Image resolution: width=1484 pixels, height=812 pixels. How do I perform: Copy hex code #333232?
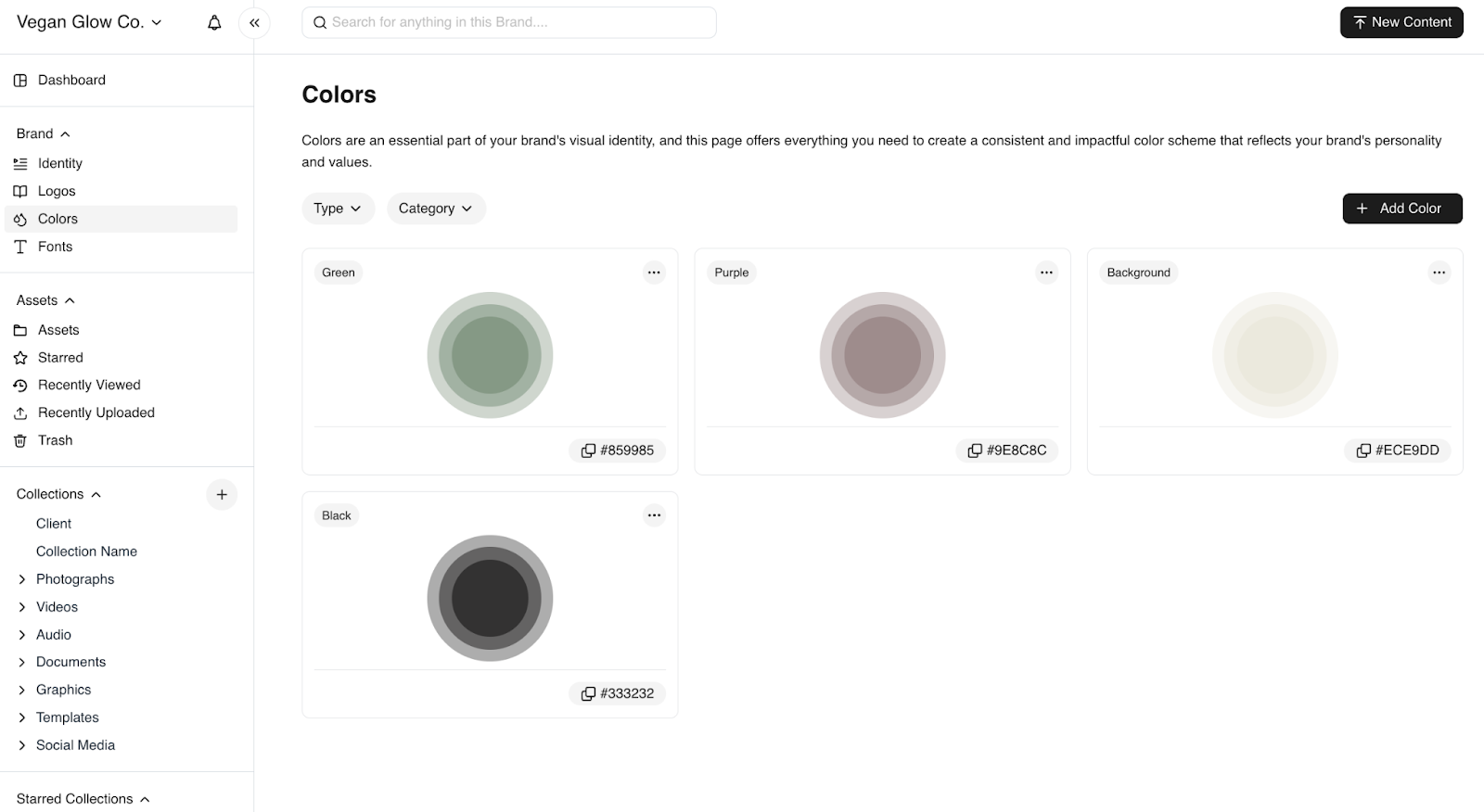pyautogui.click(x=617, y=693)
